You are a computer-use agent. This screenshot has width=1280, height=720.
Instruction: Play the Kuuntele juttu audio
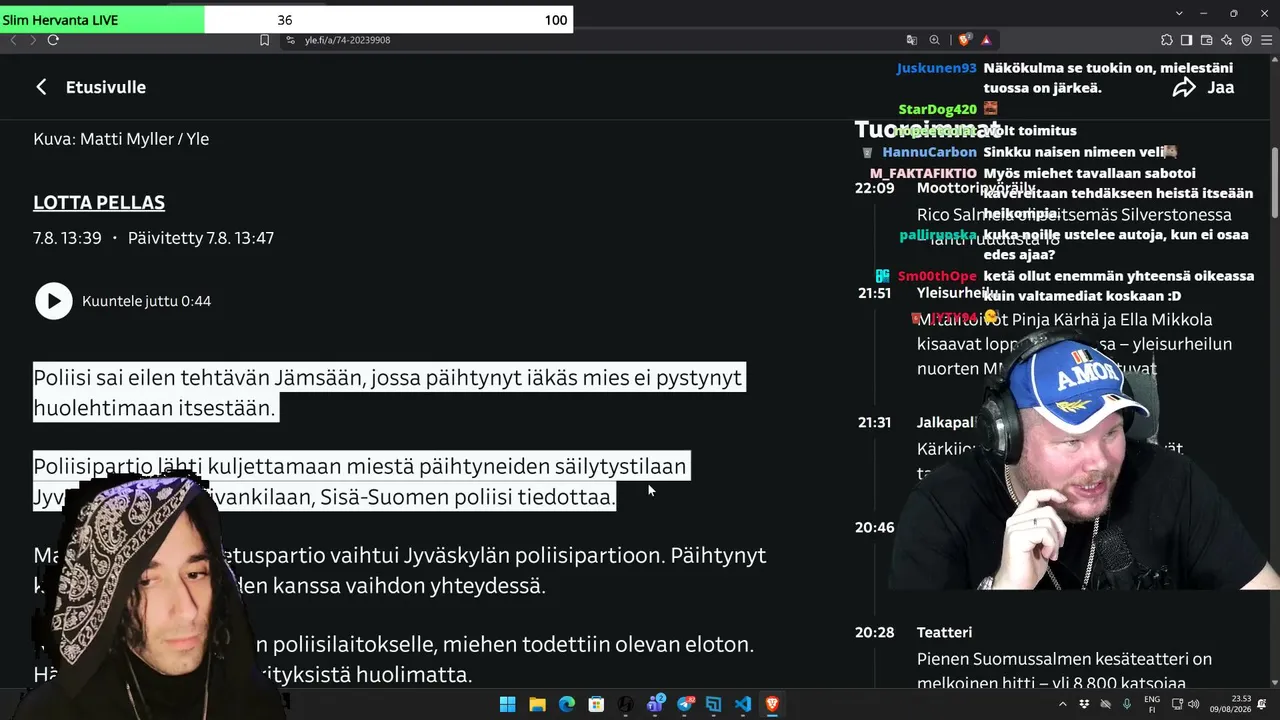[x=54, y=301]
